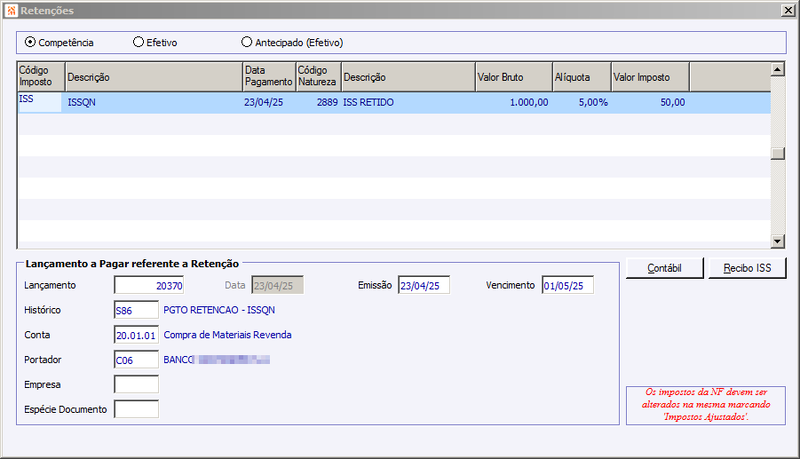800x459 pixels.
Task: Click the Alíquota column header
Action: coord(582,76)
